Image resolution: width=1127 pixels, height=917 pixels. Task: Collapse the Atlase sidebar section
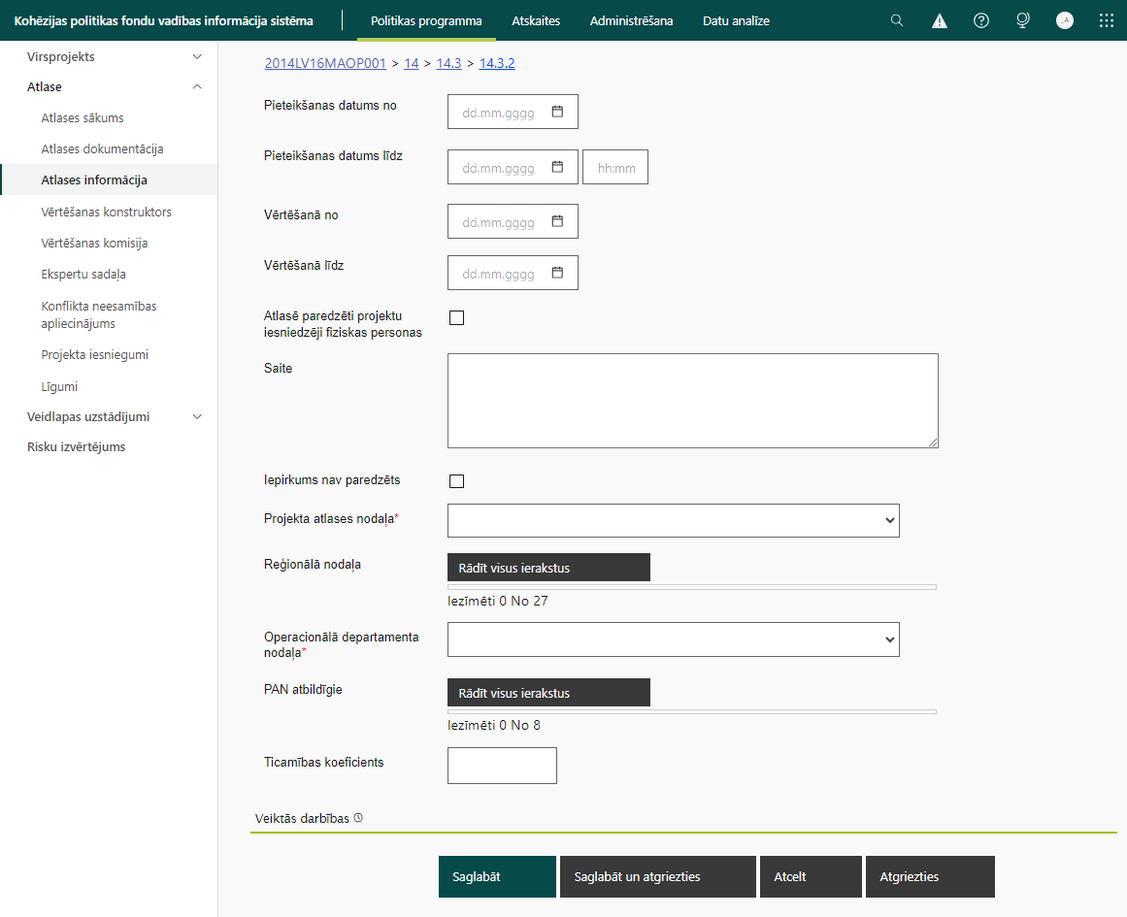[197, 87]
